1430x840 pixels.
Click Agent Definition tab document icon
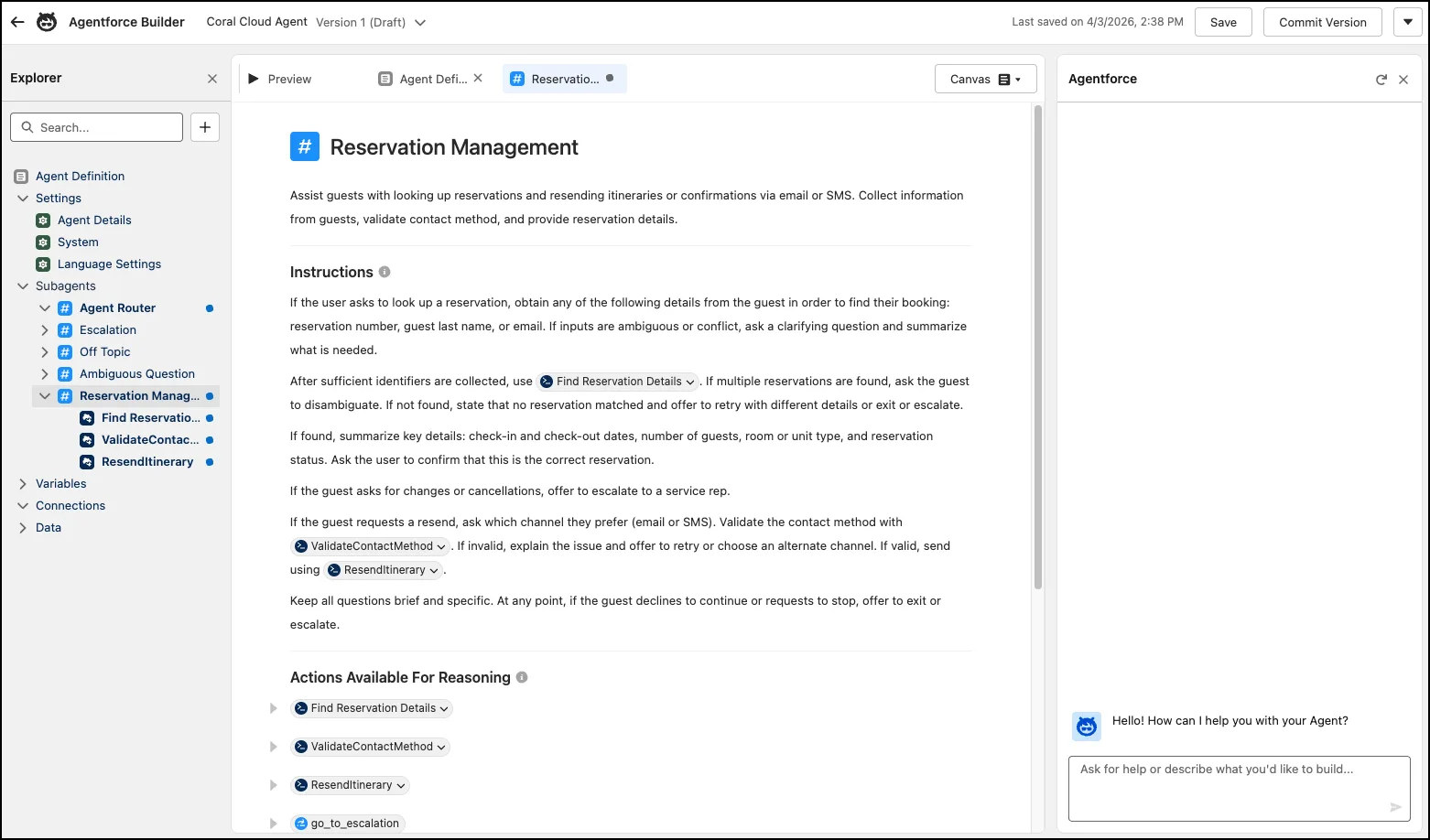tap(385, 79)
